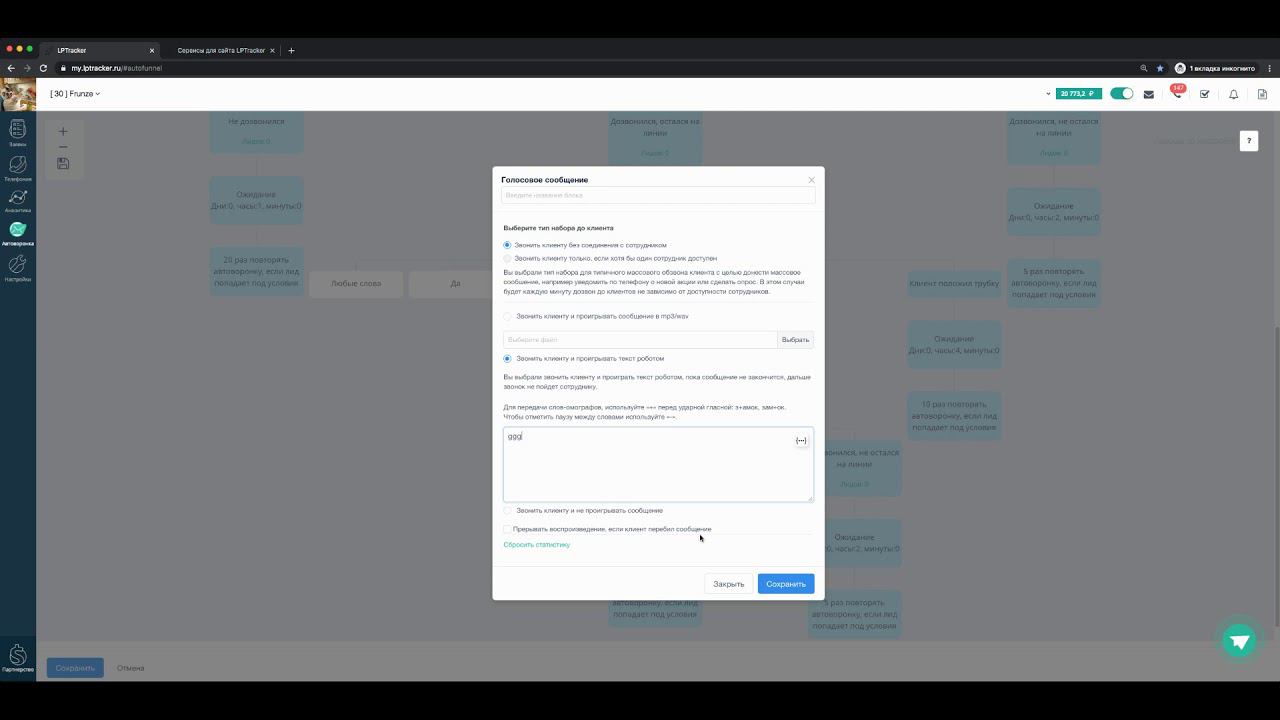
Task: Select the Любые слова funnel block
Action: pyautogui.click(x=356, y=284)
